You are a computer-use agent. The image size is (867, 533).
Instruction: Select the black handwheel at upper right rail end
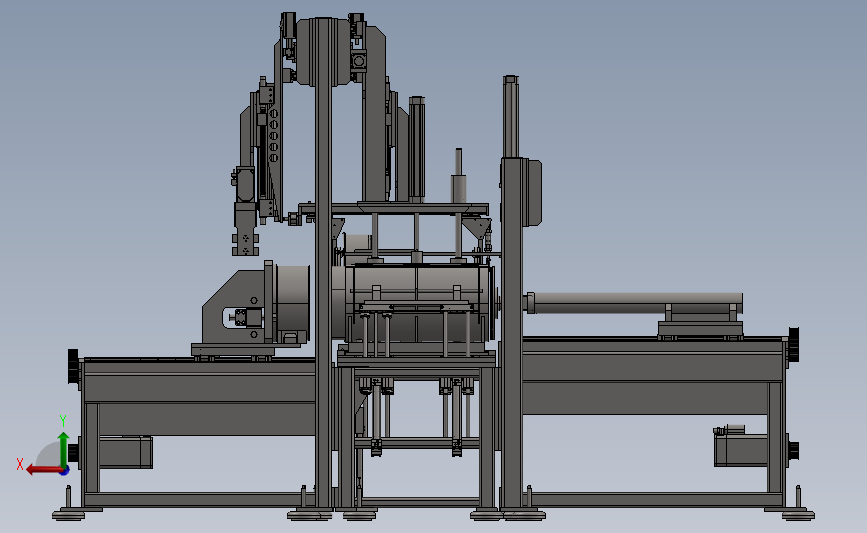(x=793, y=344)
